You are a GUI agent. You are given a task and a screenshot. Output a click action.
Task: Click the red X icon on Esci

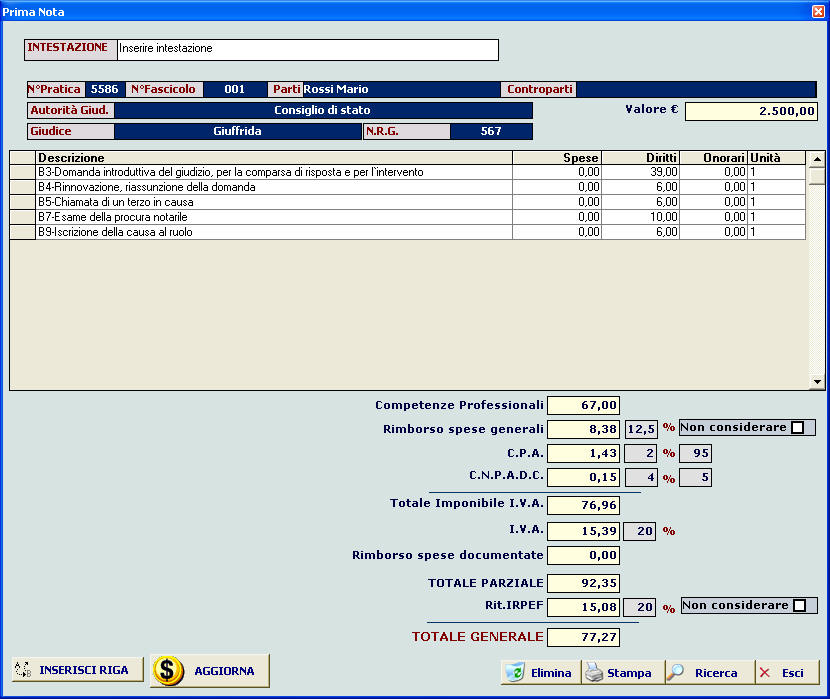tap(764, 673)
